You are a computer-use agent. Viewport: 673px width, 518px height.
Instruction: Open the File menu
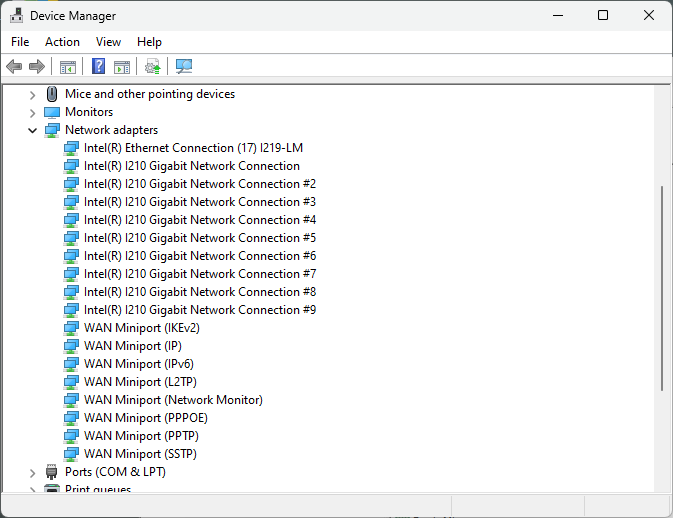[20, 42]
